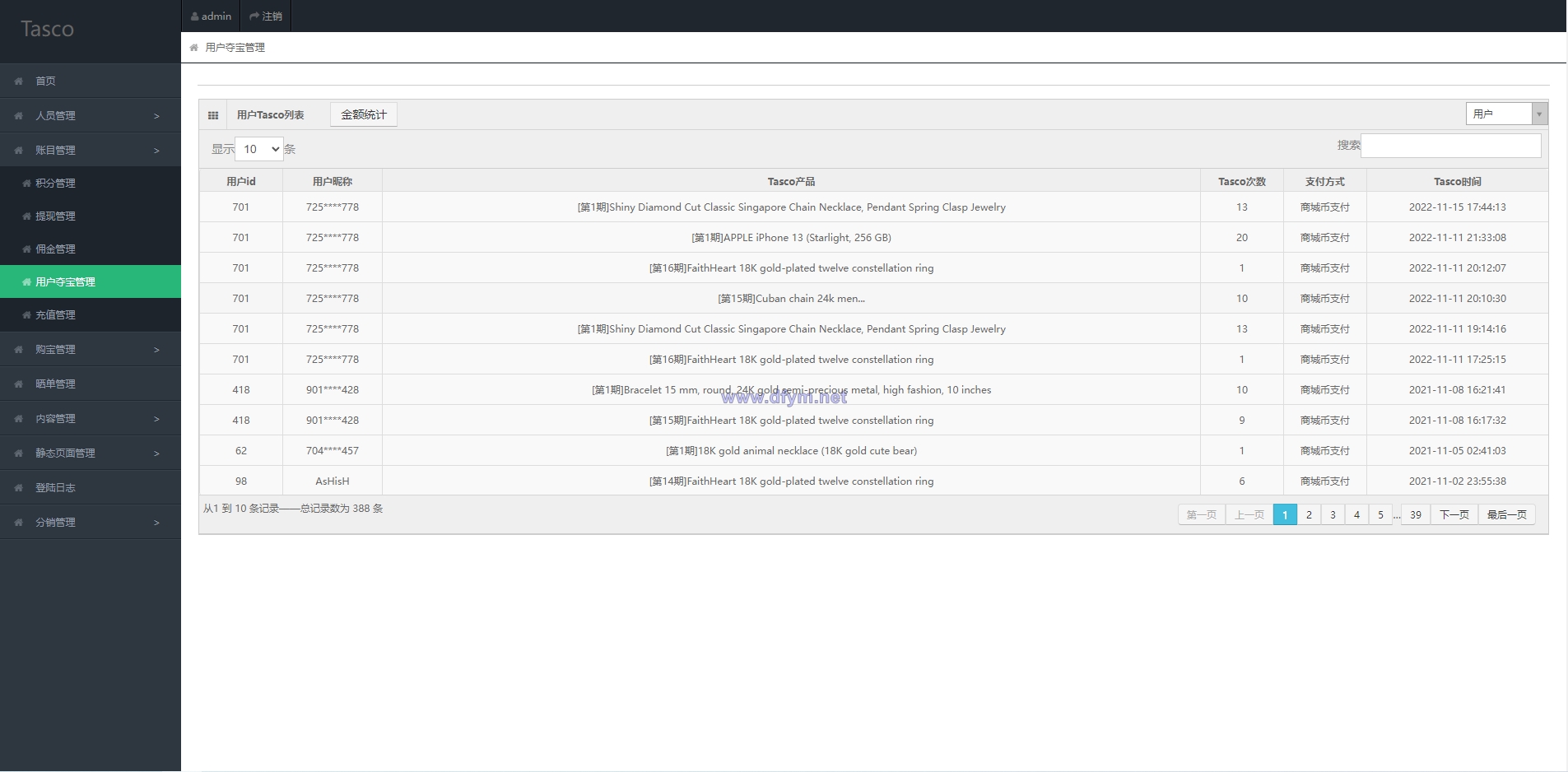Focus the 搜索 search input field
The width and height of the screenshot is (1568, 772).
tap(1451, 146)
